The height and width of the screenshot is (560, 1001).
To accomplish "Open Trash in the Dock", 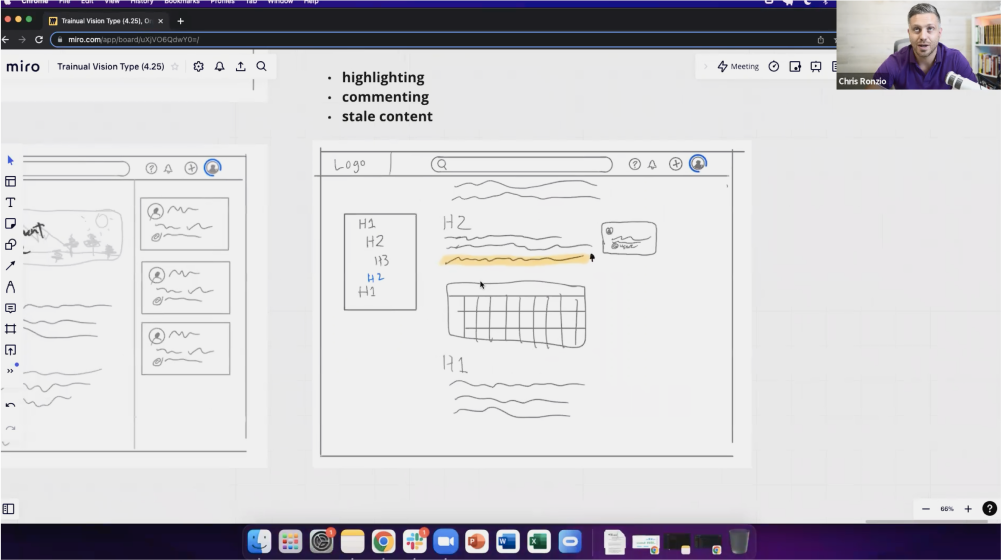I will [x=739, y=542].
